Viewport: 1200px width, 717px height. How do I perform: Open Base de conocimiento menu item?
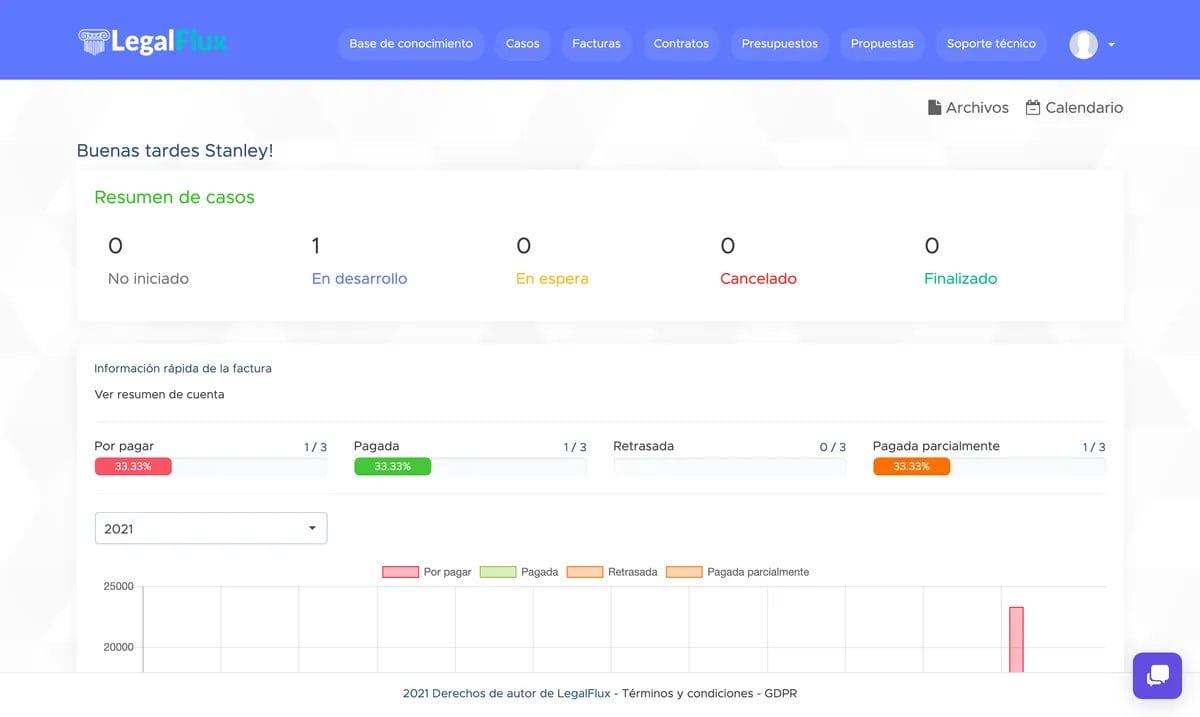tap(411, 44)
